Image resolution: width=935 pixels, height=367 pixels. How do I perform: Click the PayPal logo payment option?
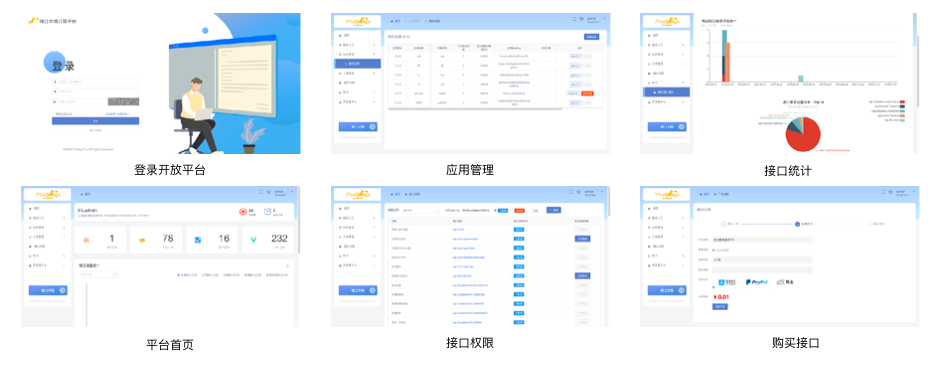757,282
